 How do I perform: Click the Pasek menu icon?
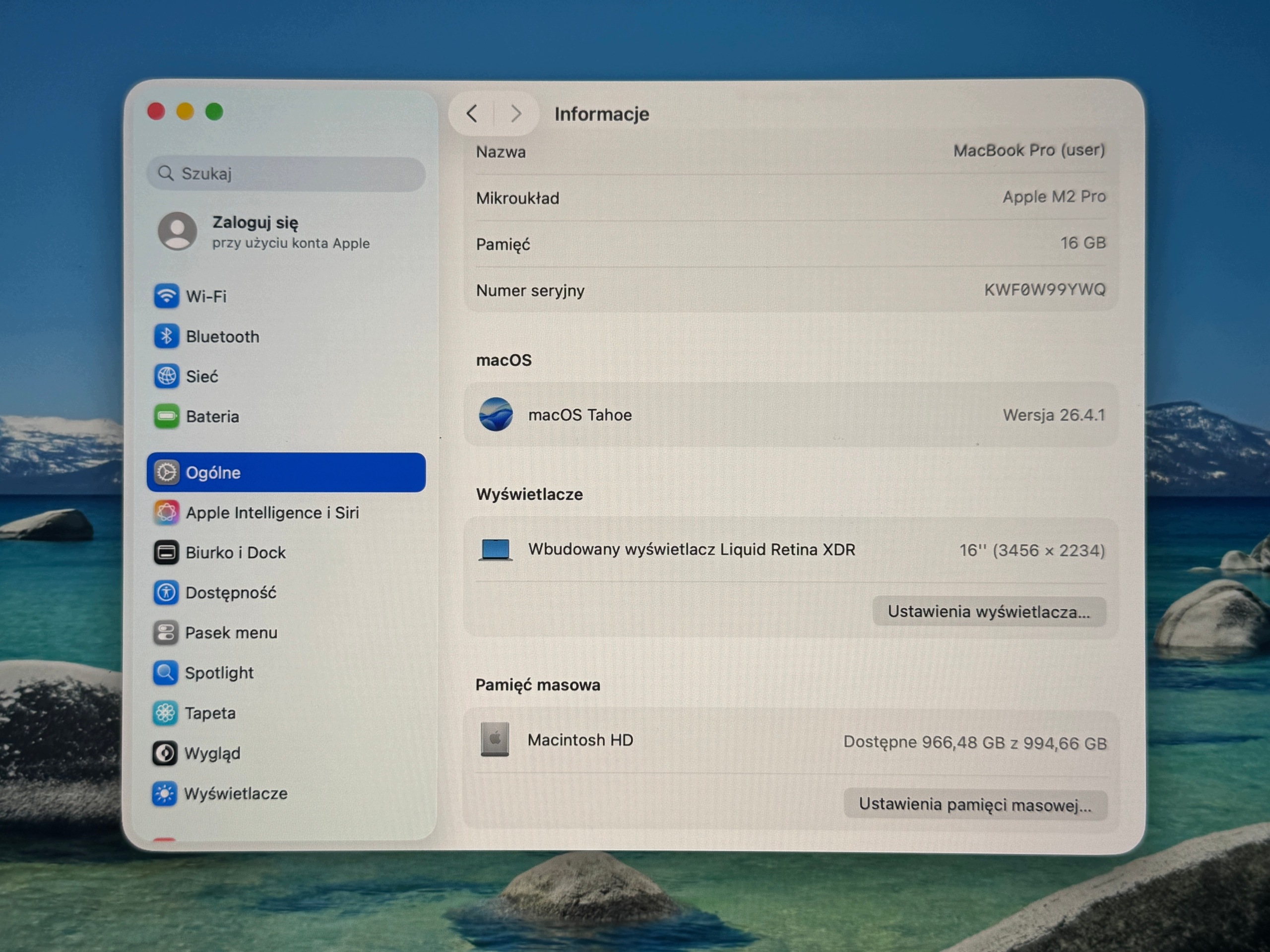tap(166, 633)
